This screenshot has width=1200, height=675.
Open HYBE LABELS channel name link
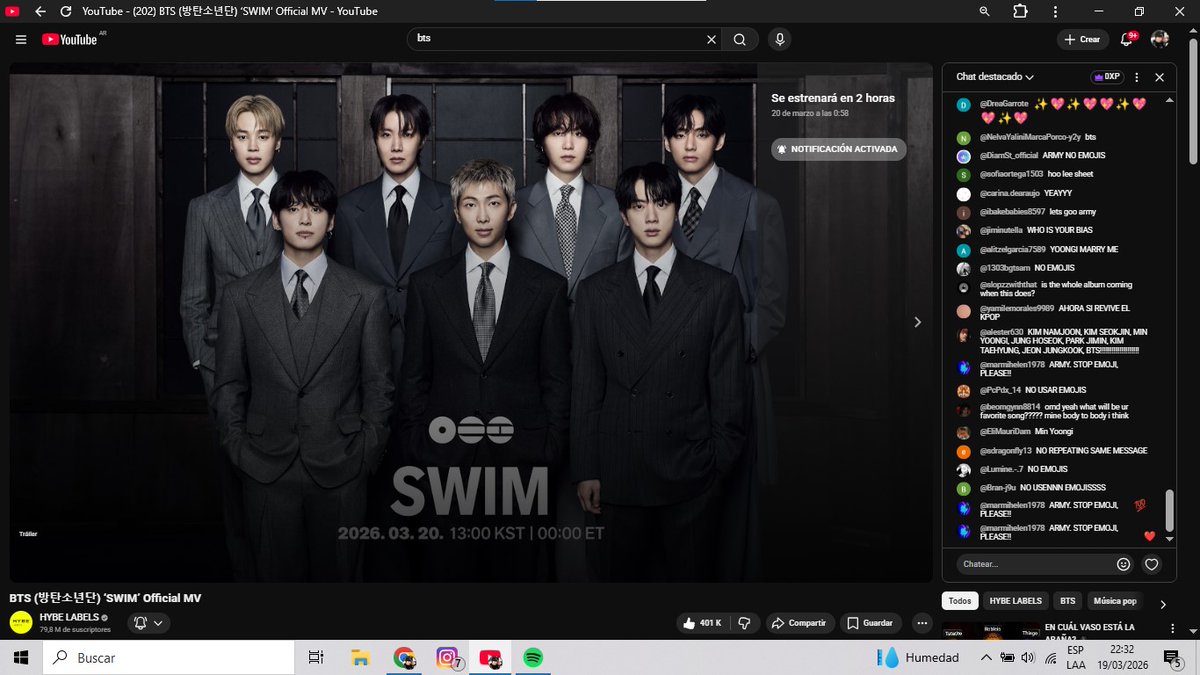click(x=69, y=618)
